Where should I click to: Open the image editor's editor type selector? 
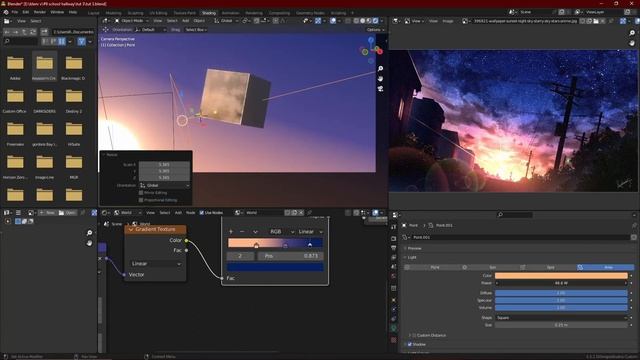396,20
